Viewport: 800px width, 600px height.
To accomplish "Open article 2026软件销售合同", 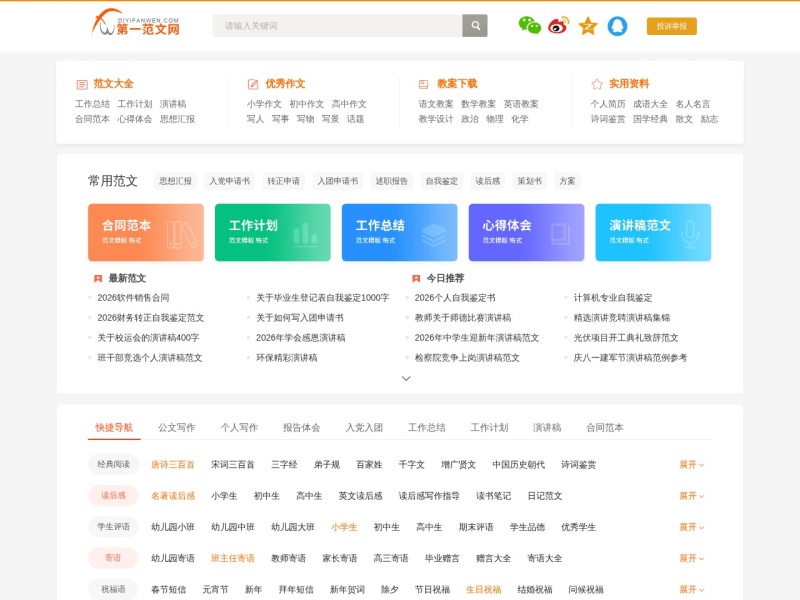I will pyautogui.click(x=133, y=298).
